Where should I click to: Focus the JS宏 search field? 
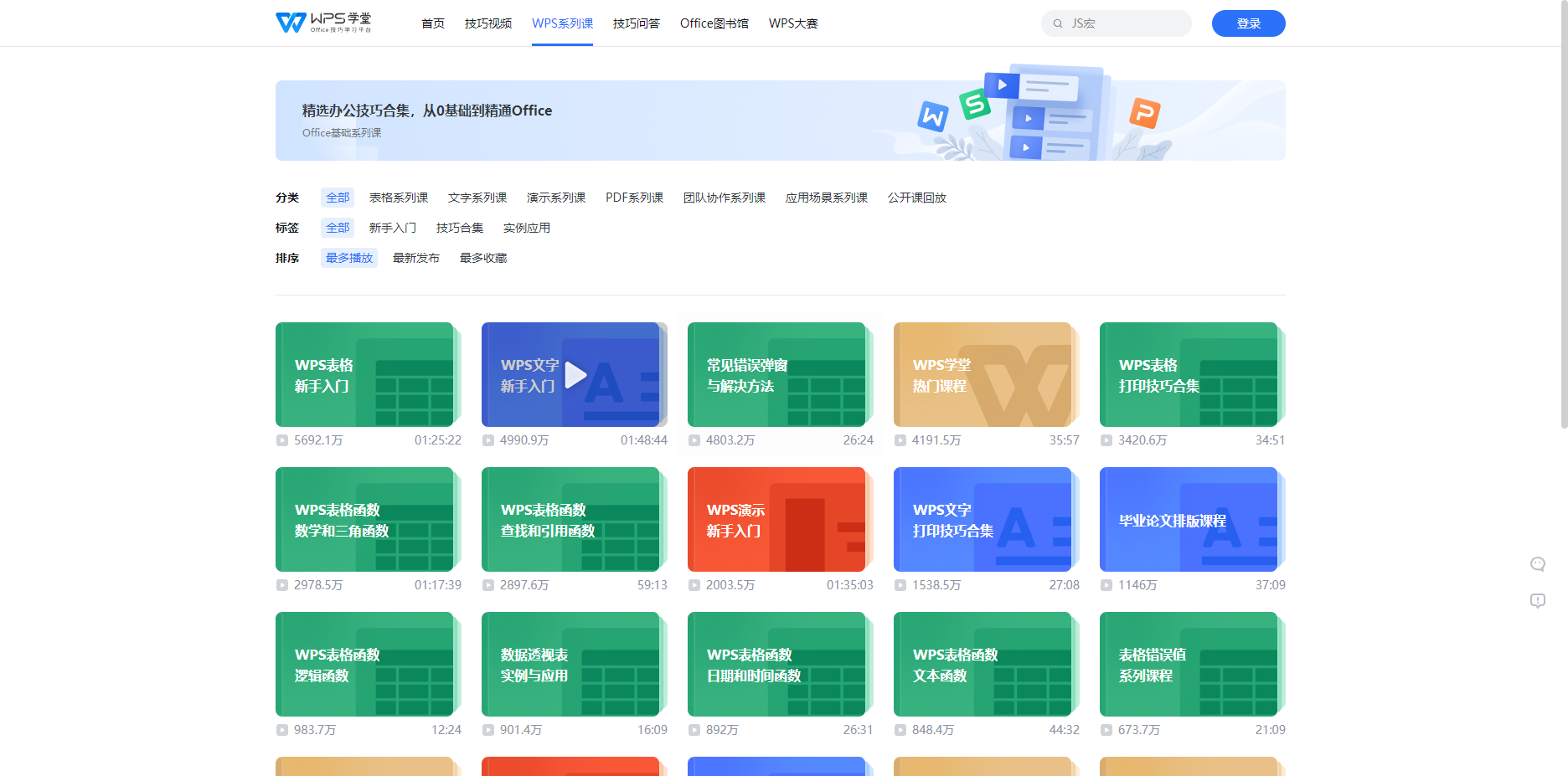tap(1117, 23)
